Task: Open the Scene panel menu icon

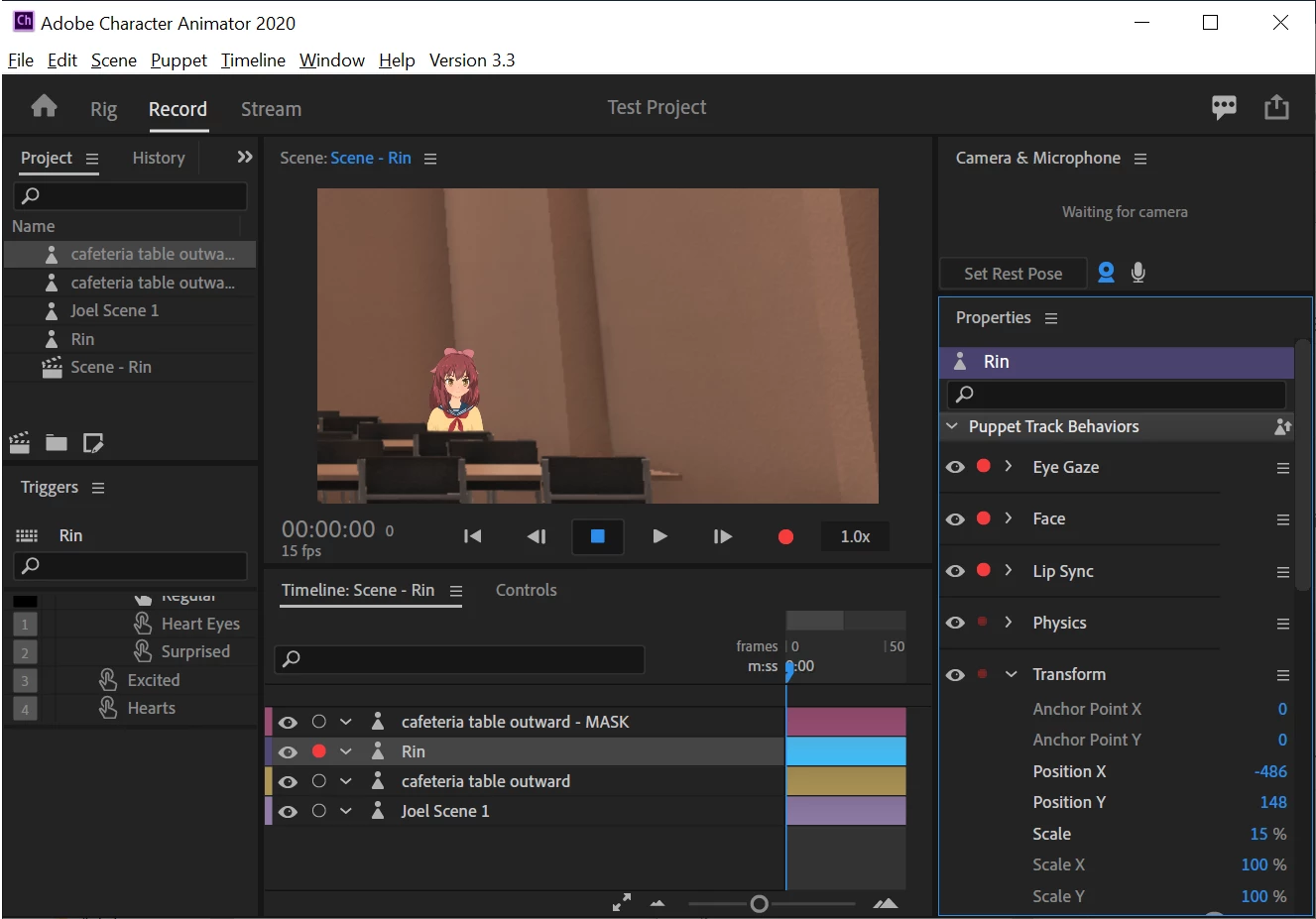Action: tap(430, 159)
